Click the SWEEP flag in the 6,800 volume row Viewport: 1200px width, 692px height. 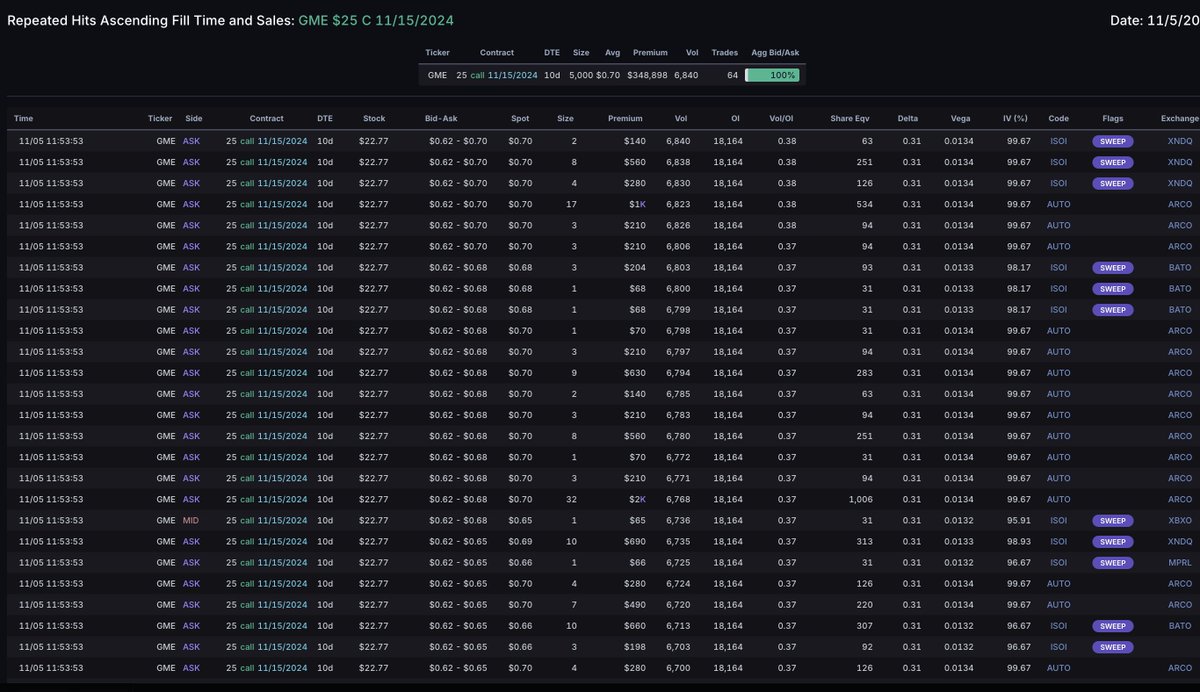pyautogui.click(x=1112, y=289)
